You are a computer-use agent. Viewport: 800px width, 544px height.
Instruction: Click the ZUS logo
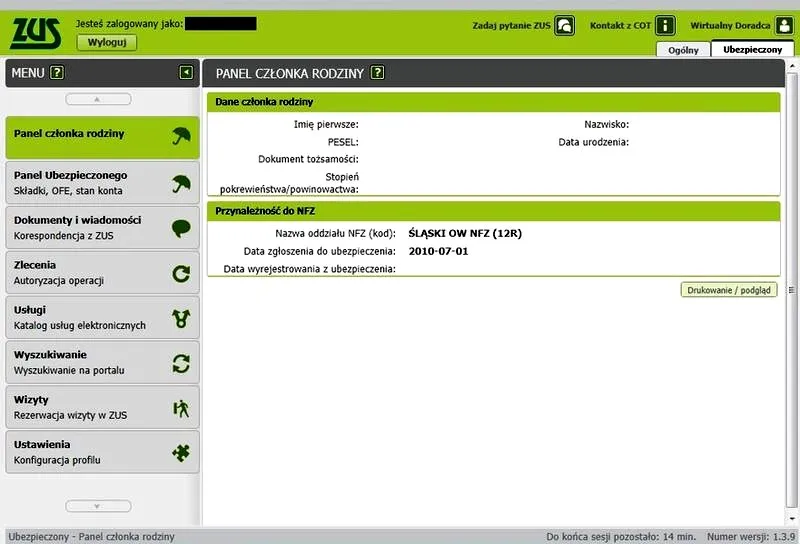click(36, 34)
